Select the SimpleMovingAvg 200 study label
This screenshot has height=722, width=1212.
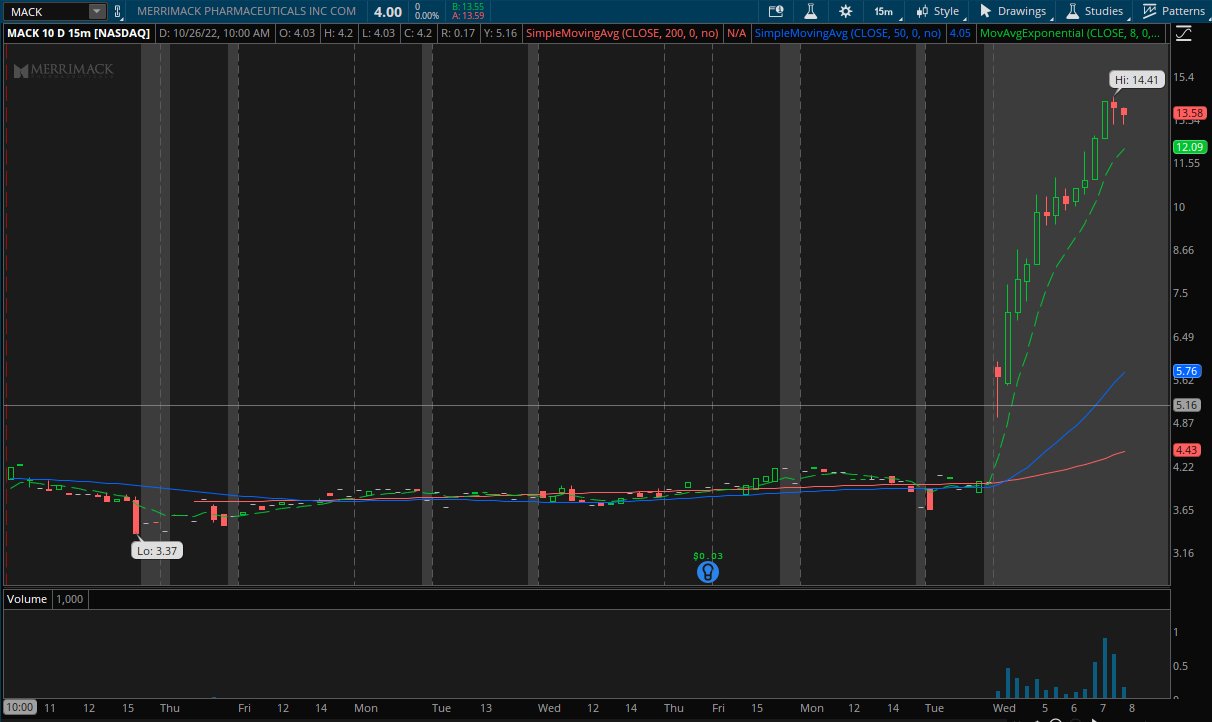[623, 33]
